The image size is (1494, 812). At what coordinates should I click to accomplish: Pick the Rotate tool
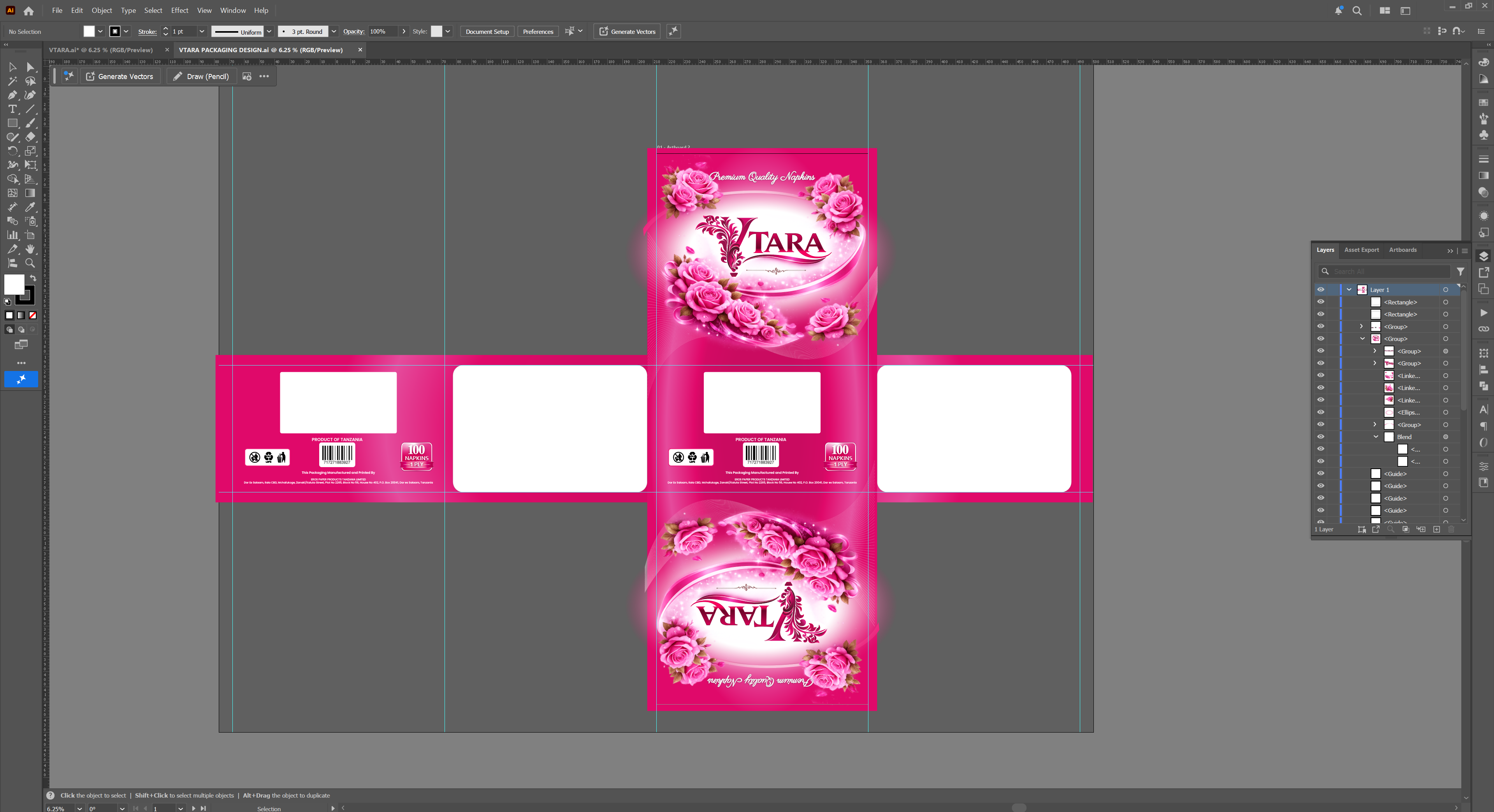pyautogui.click(x=12, y=151)
